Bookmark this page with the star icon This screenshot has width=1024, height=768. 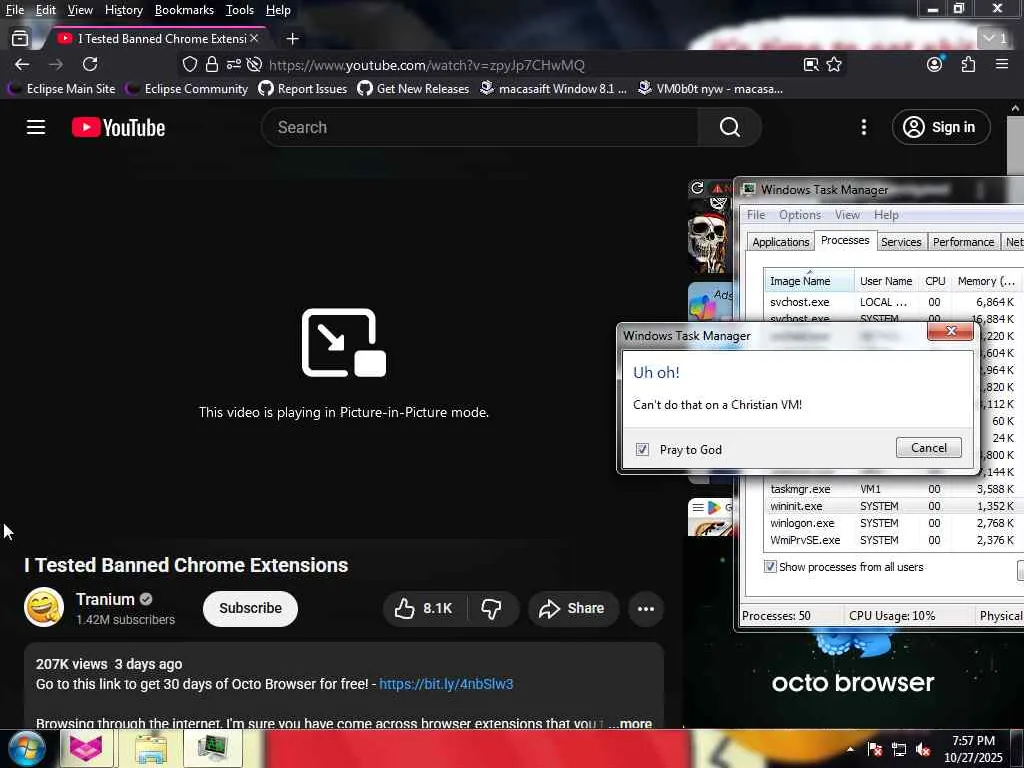(834, 64)
